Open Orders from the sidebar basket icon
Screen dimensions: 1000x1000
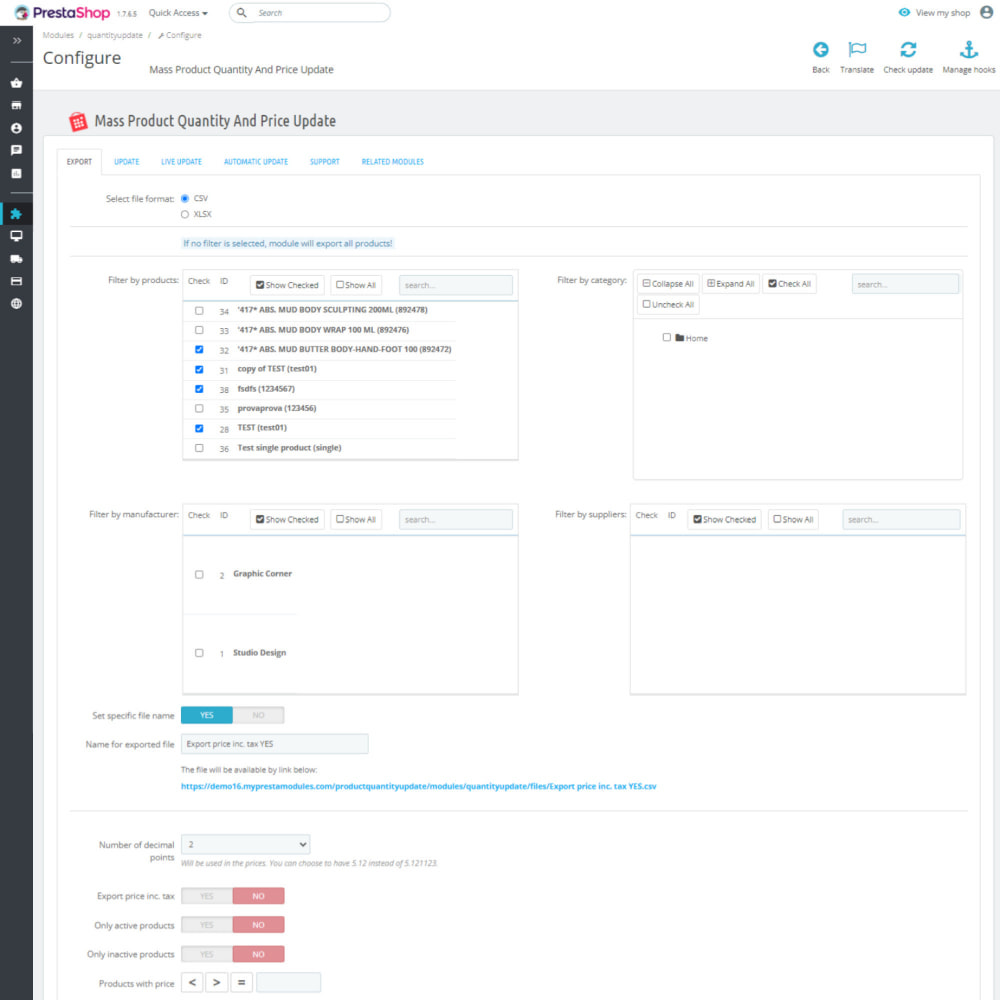pyautogui.click(x=16, y=83)
